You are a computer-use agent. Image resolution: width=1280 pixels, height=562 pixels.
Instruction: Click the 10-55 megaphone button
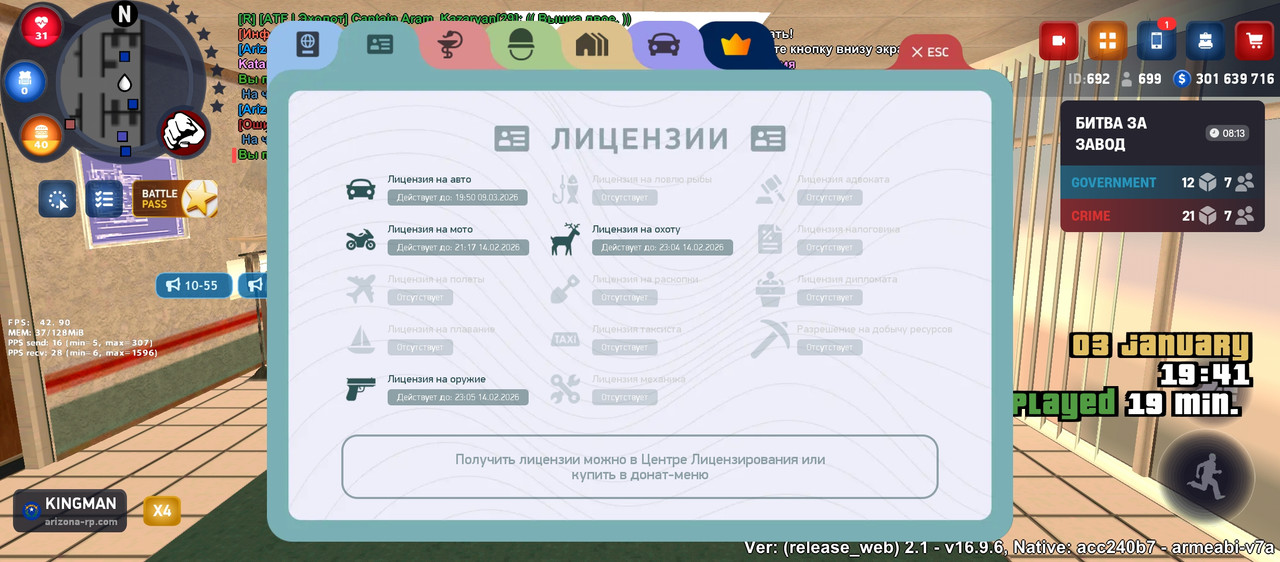point(193,285)
